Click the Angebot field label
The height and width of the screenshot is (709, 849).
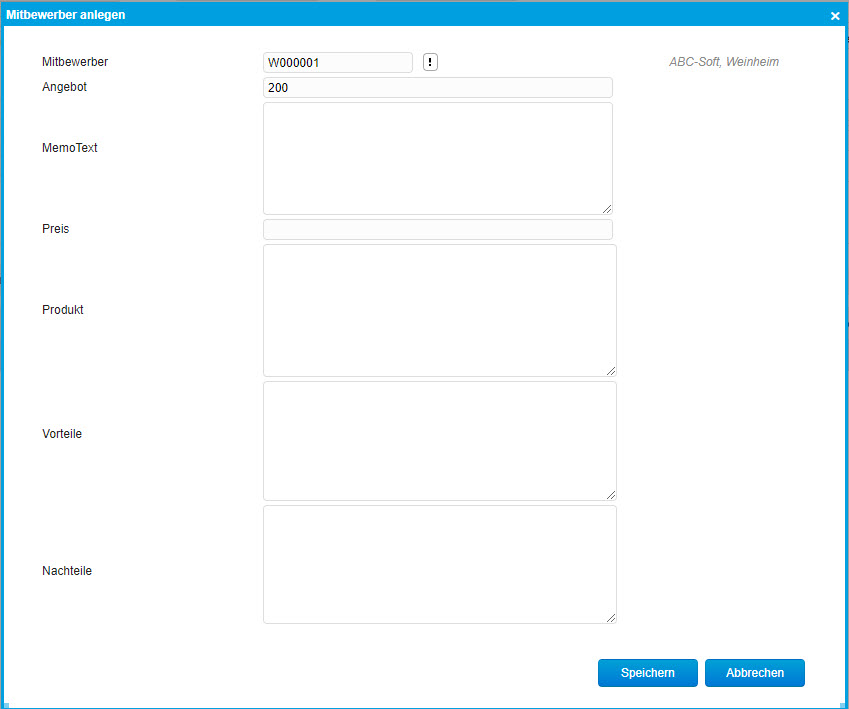[64, 87]
